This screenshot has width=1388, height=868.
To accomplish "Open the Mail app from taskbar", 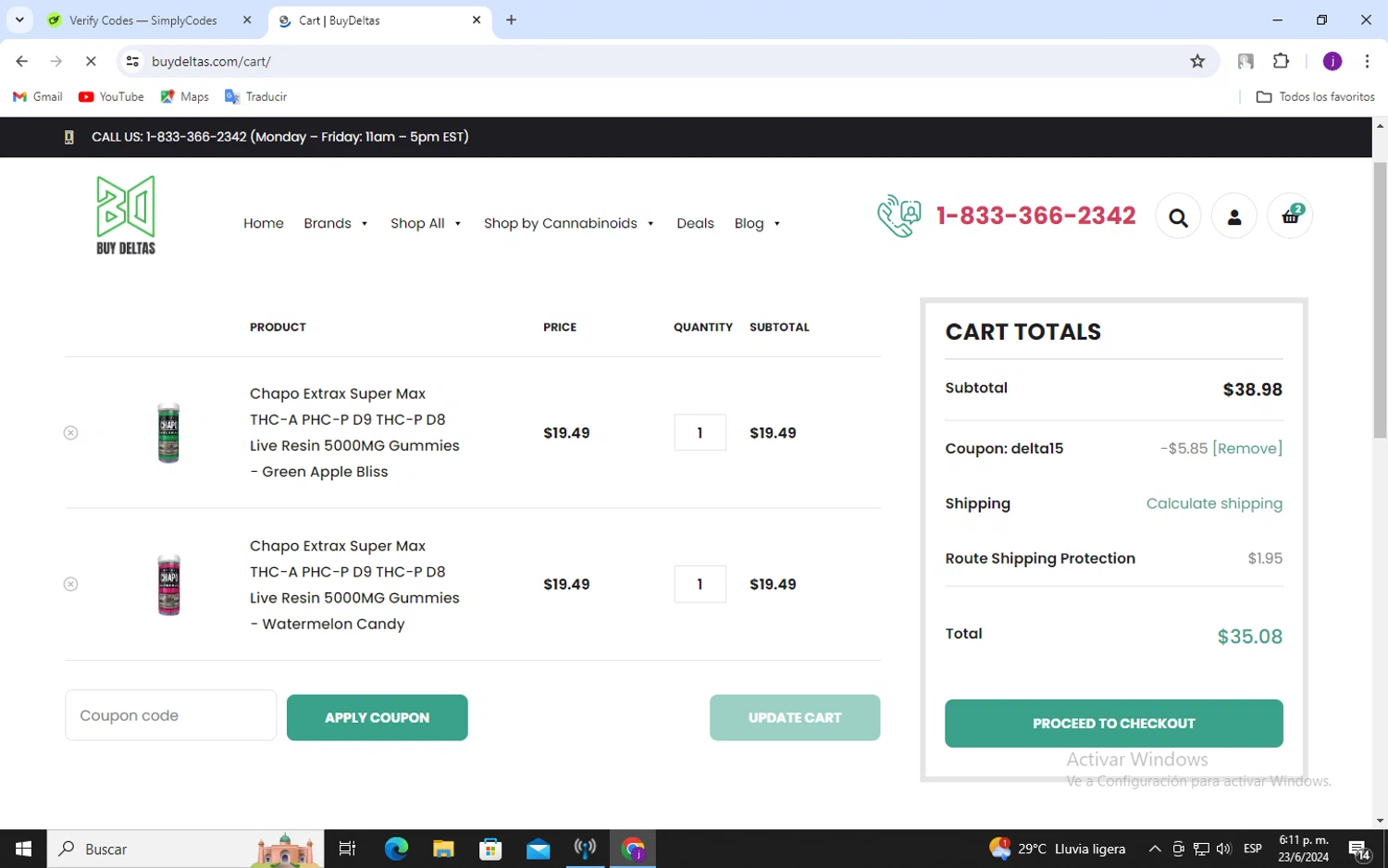I will point(538,849).
